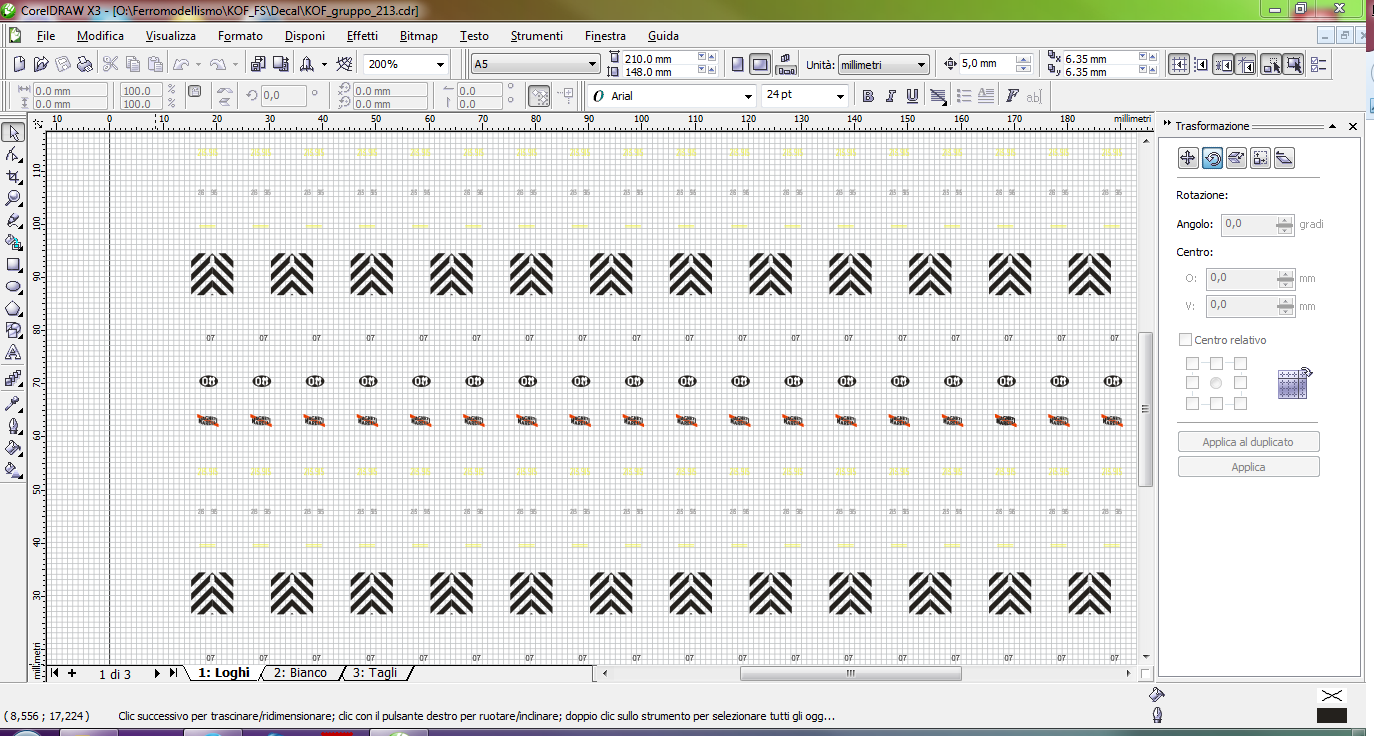Switch to page tab 3: Tagli
The height and width of the screenshot is (736, 1374).
coord(374,673)
